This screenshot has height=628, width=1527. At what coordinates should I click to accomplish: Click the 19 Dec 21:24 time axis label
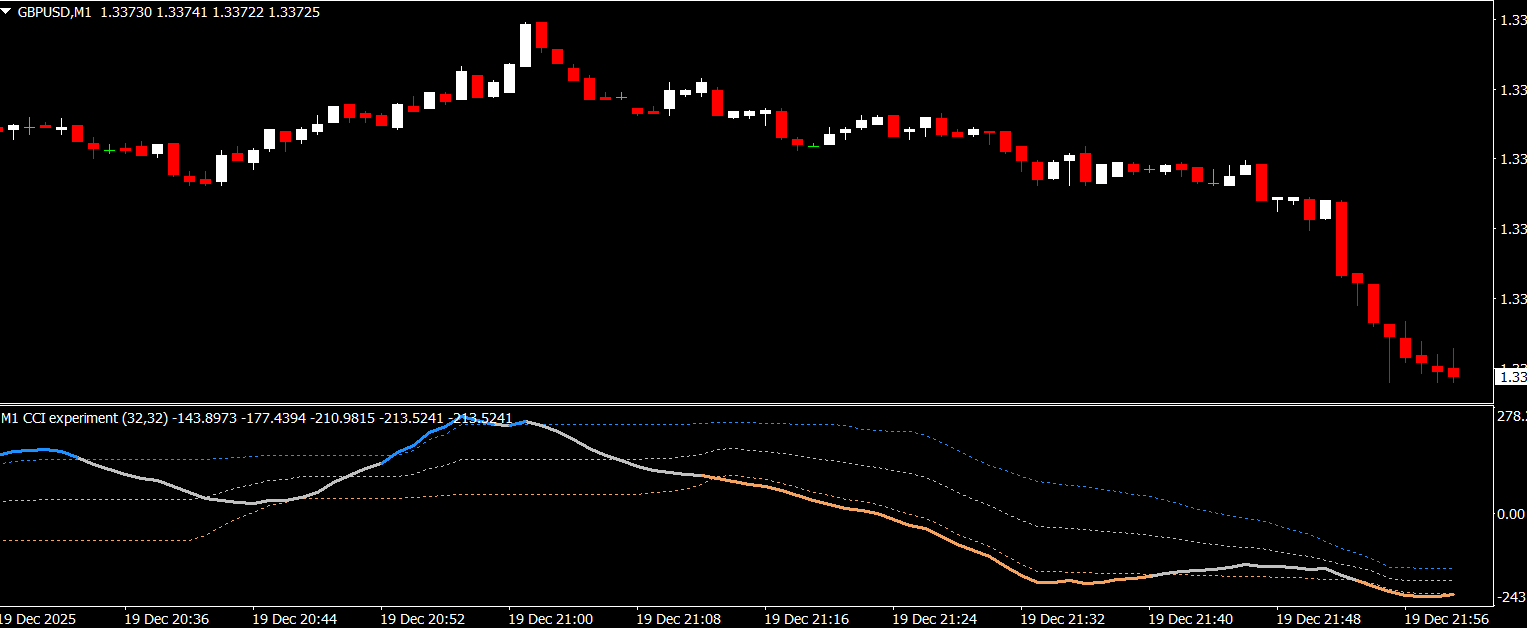[x=934, y=619]
